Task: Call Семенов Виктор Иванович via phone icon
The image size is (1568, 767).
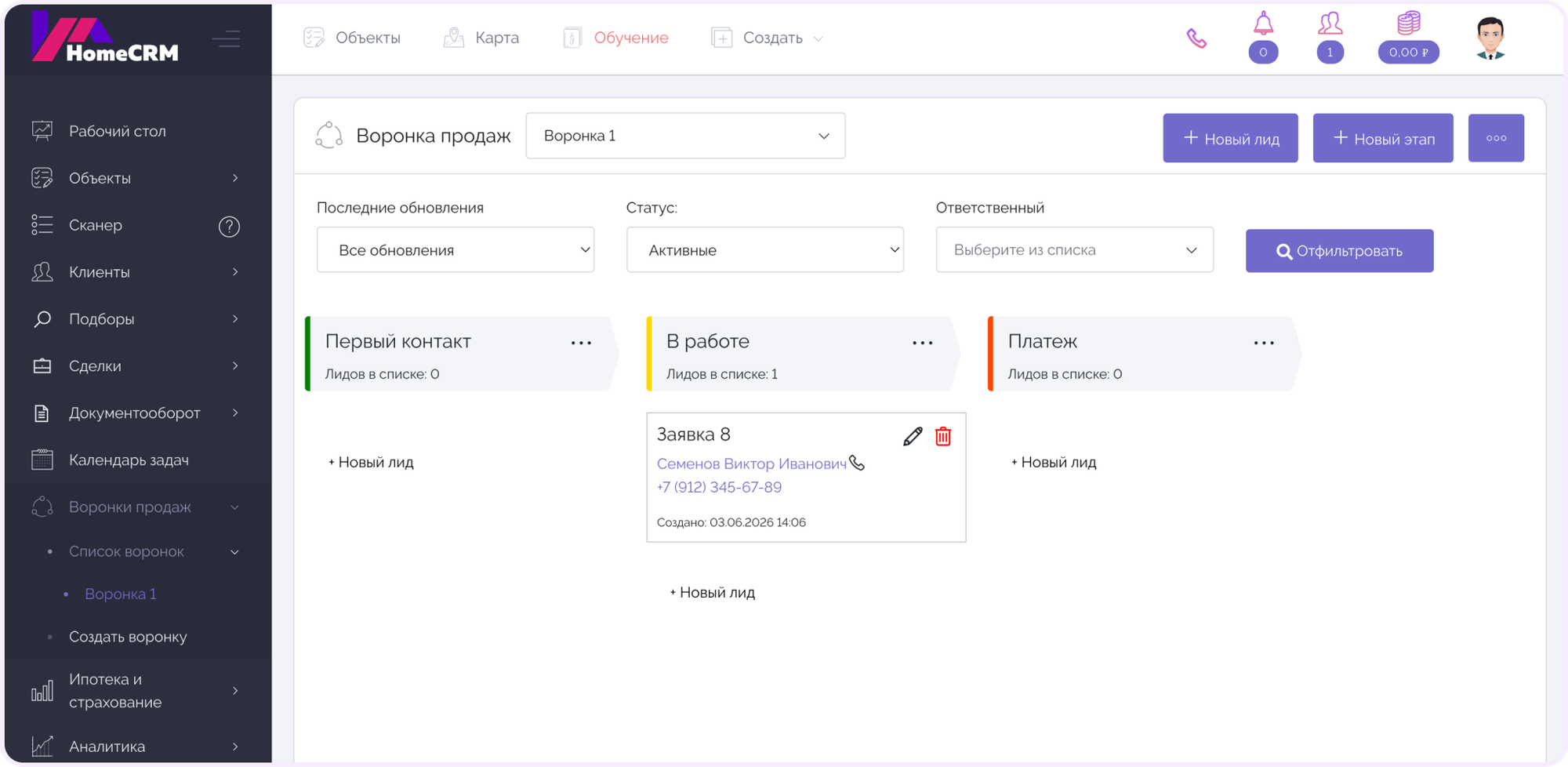Action: tap(858, 463)
